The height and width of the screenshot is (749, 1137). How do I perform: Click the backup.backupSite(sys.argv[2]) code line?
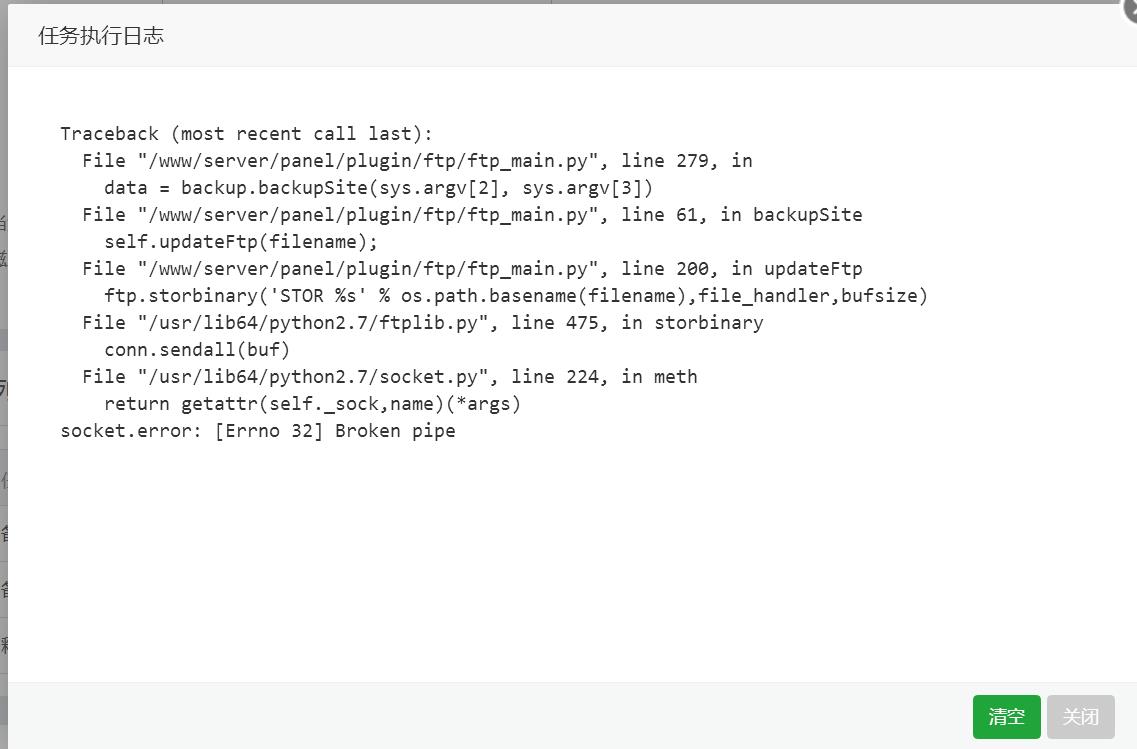pyautogui.click(x=378, y=188)
